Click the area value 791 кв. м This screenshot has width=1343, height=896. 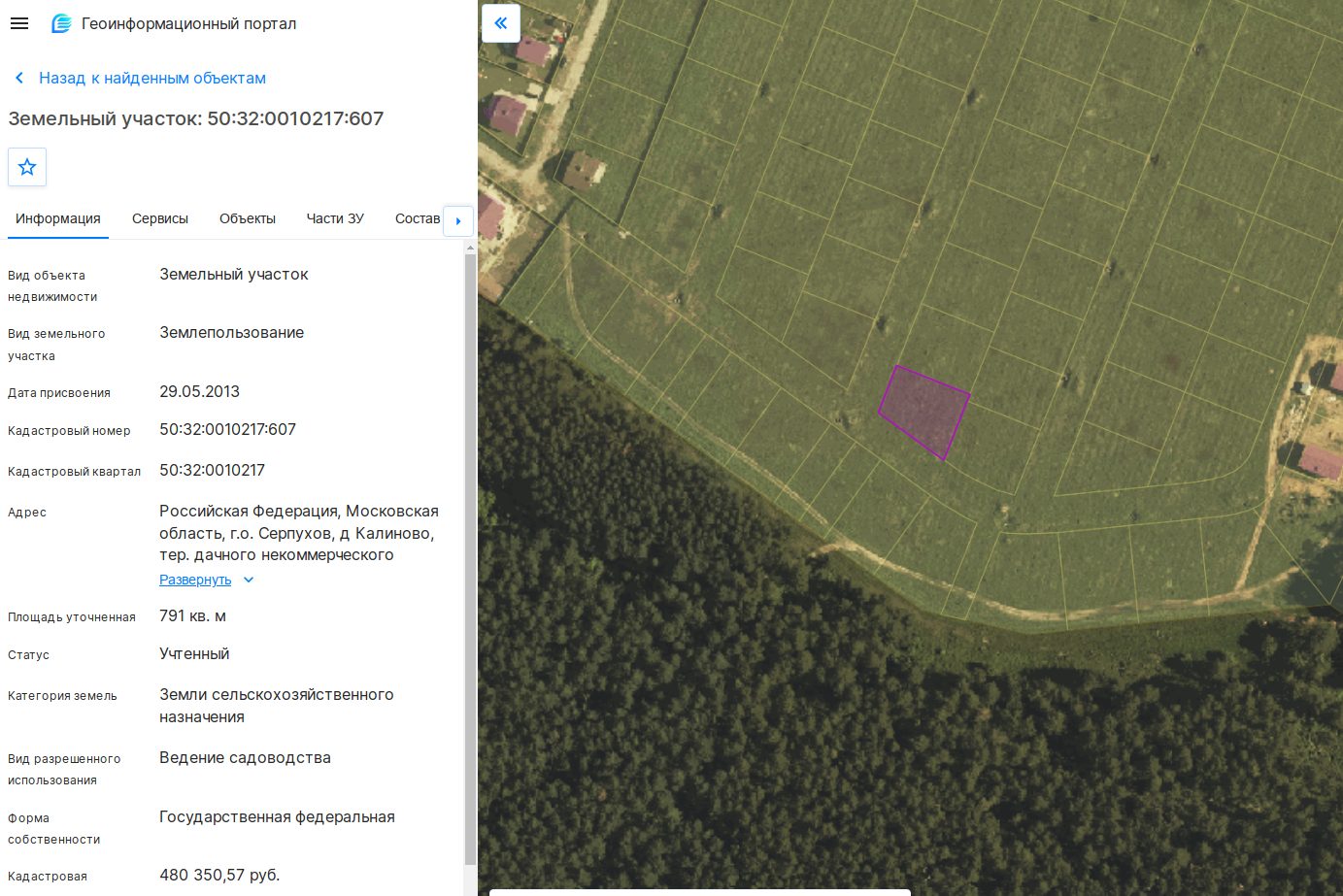point(192,615)
